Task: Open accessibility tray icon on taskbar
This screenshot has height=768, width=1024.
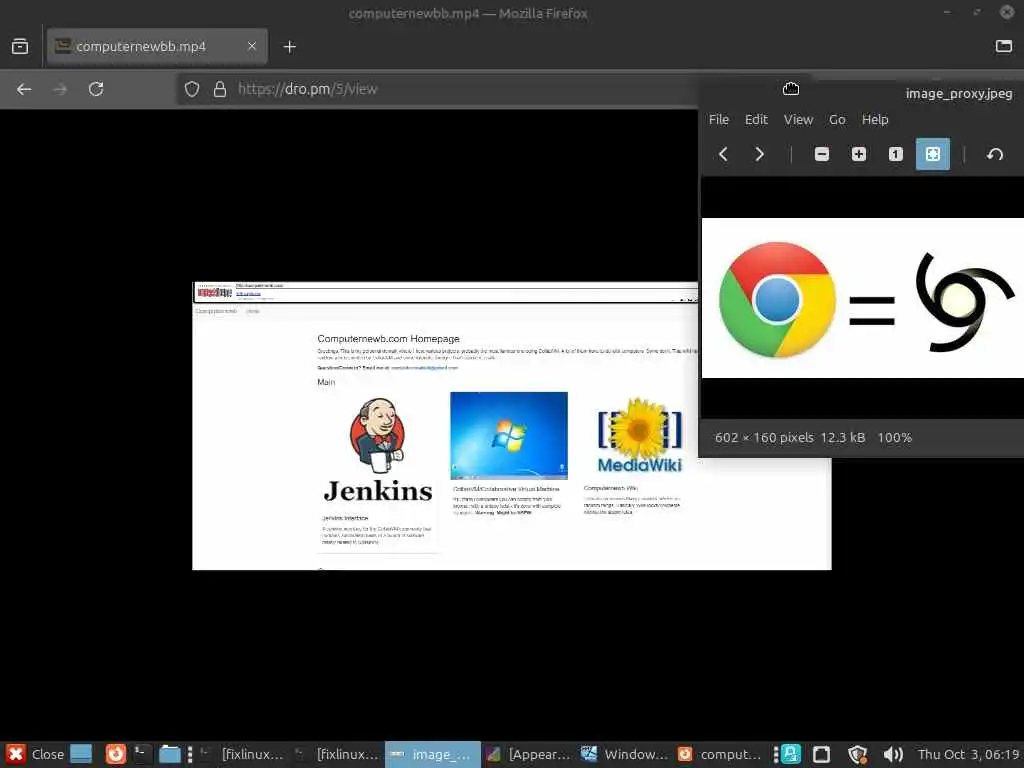Action: pyautogui.click(x=791, y=754)
